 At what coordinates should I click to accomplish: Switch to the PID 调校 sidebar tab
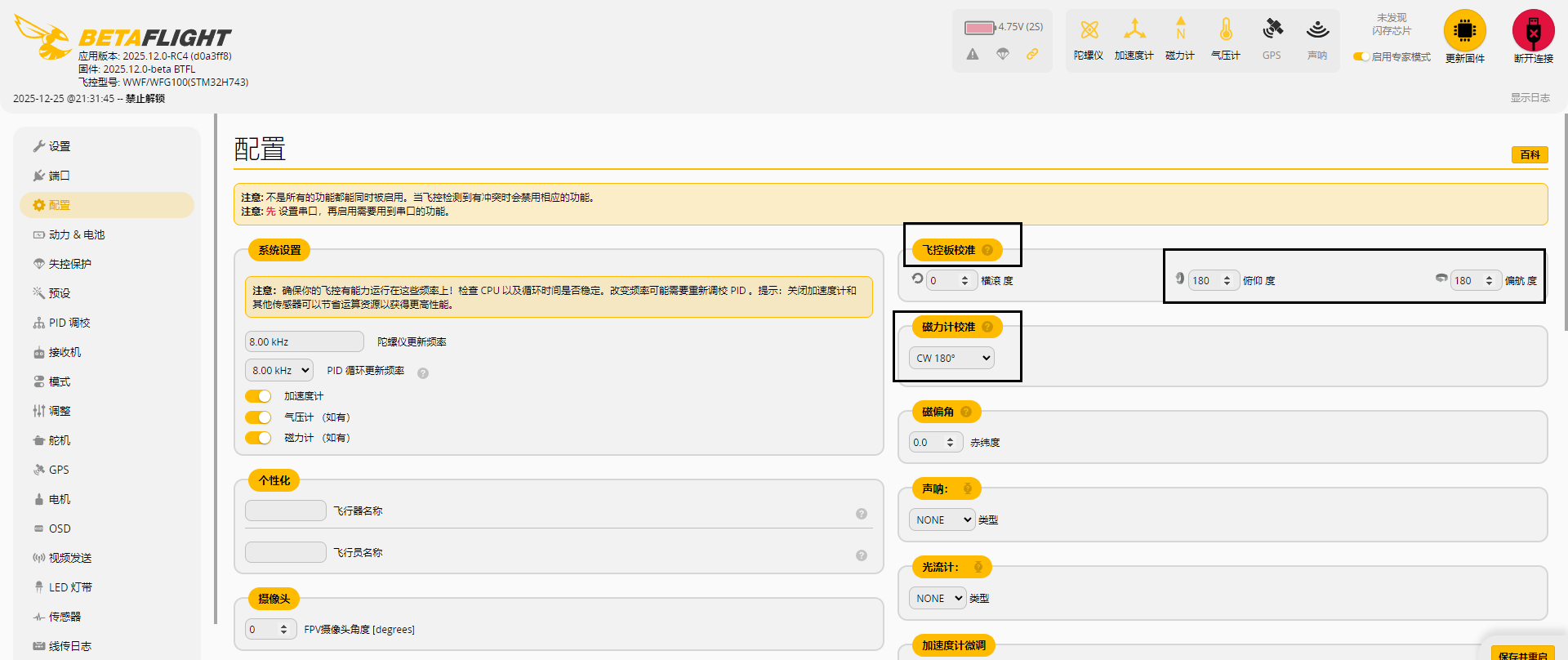coord(69,323)
